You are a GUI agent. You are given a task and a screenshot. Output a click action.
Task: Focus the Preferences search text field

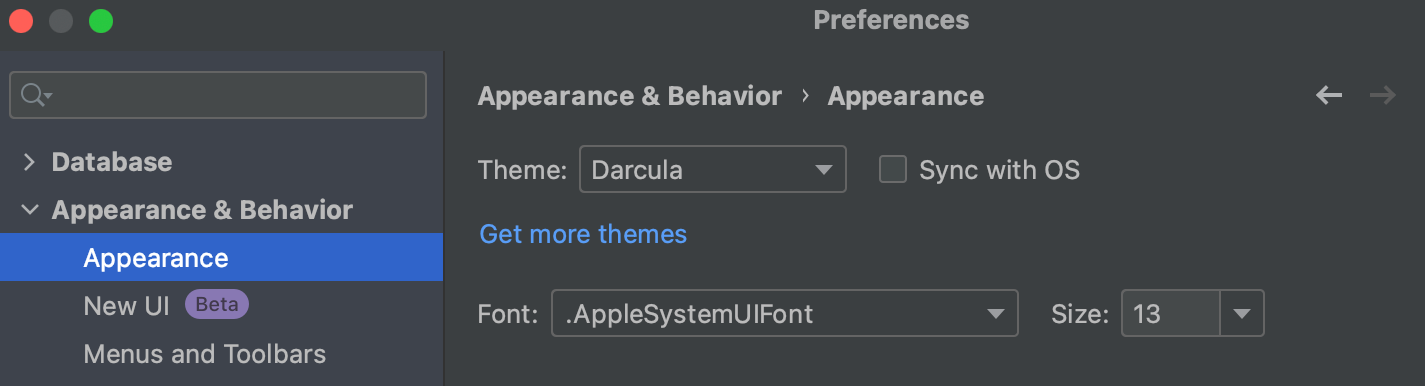tap(218, 95)
